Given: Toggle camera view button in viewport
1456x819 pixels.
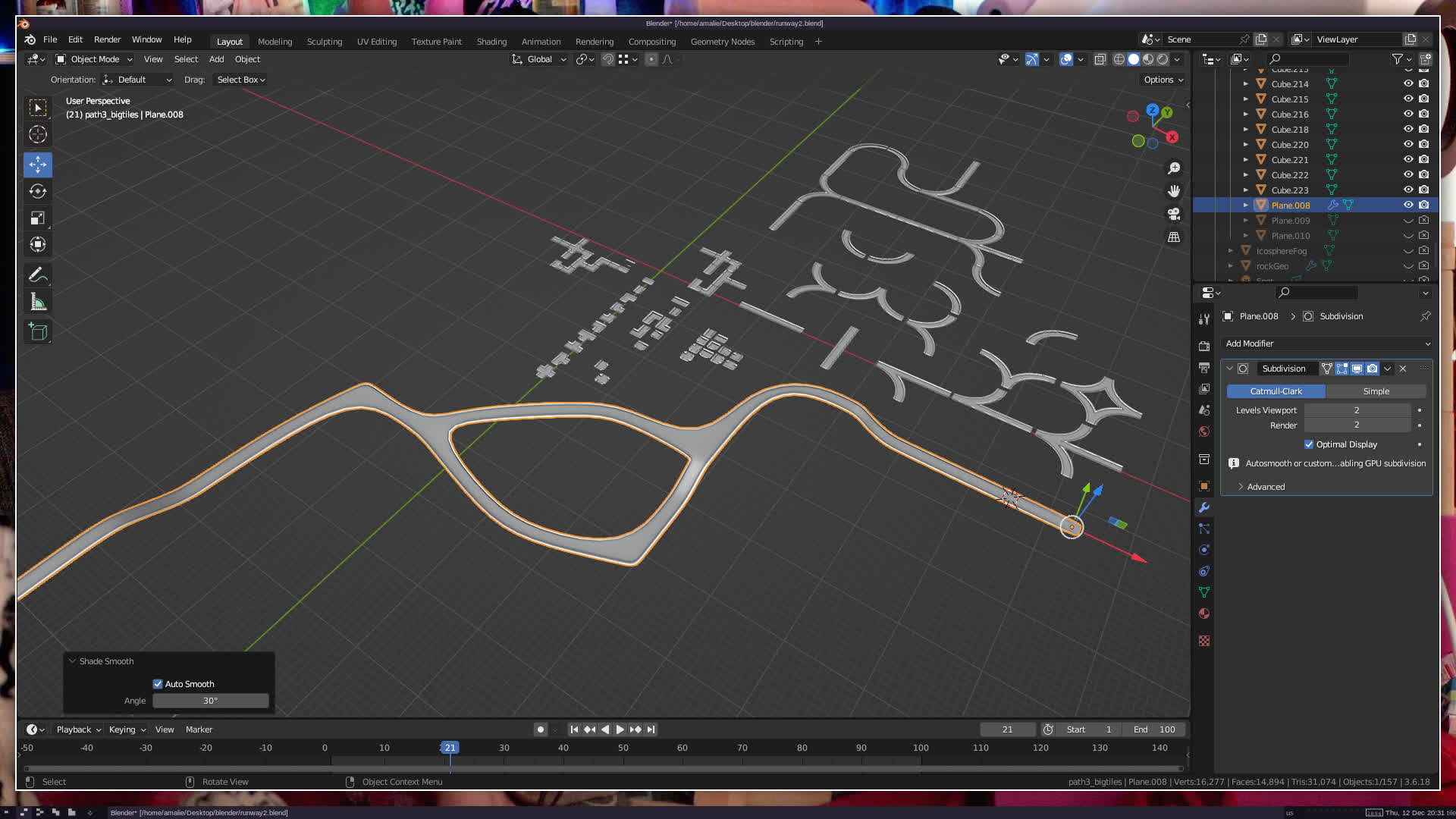Looking at the screenshot, I should [x=1174, y=214].
